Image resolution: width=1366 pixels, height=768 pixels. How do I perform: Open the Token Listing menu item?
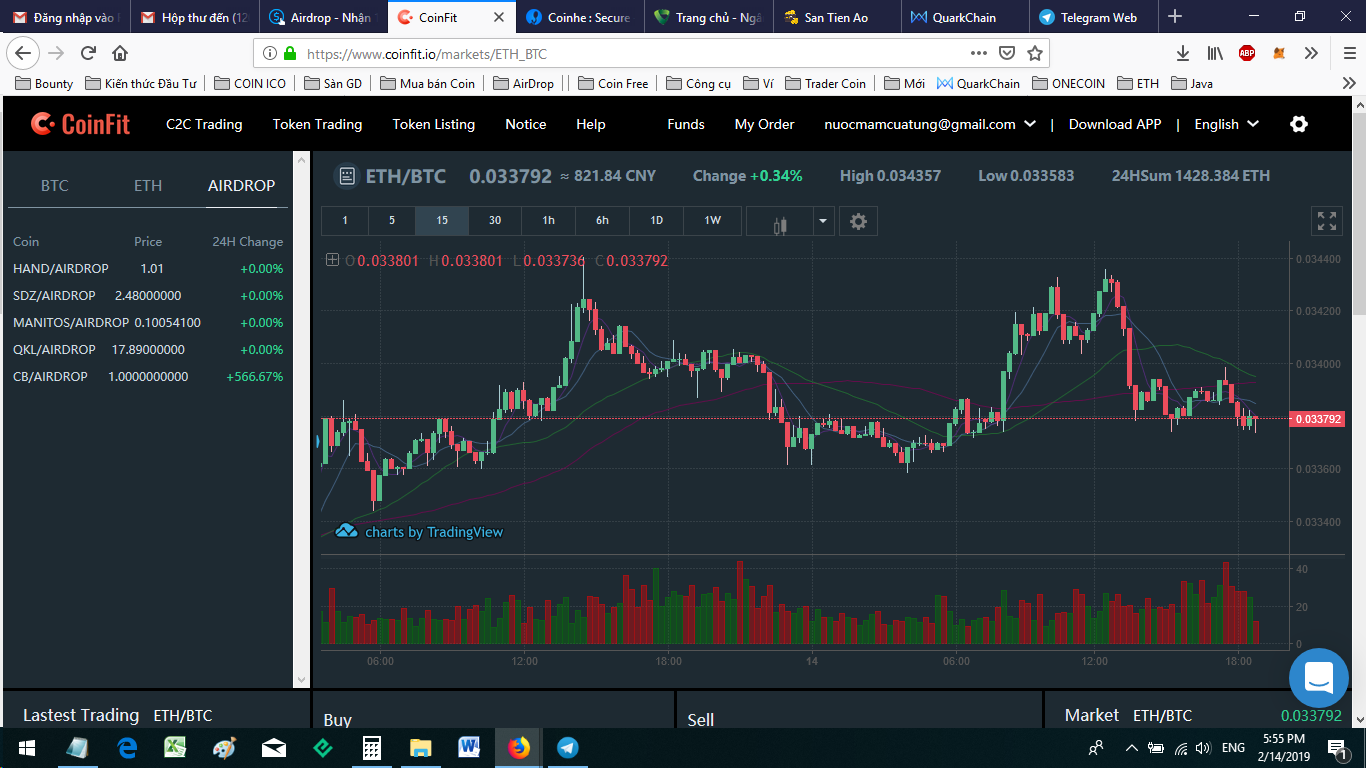[x=433, y=124]
